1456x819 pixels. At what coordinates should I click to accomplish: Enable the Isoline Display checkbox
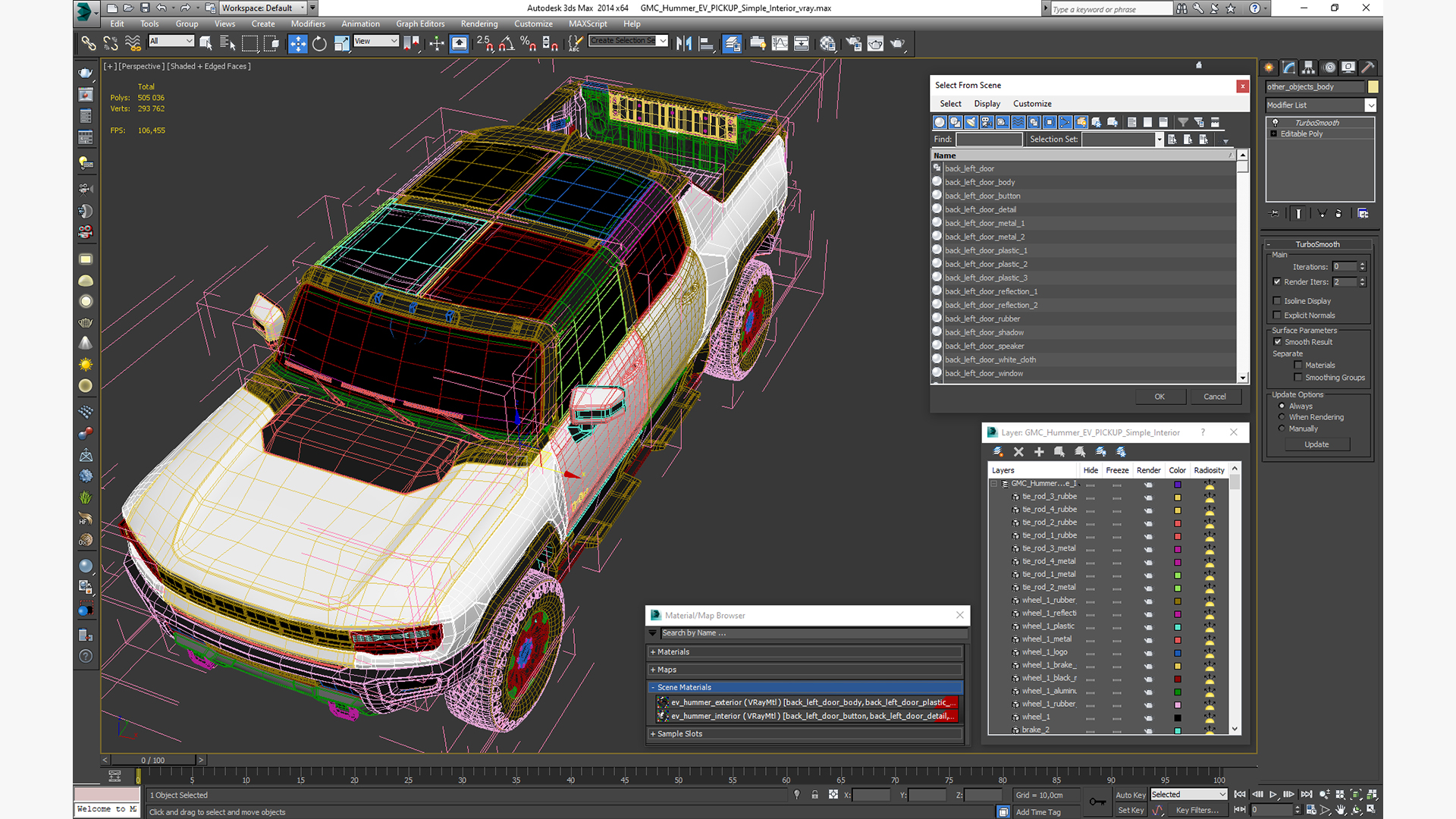tap(1277, 301)
